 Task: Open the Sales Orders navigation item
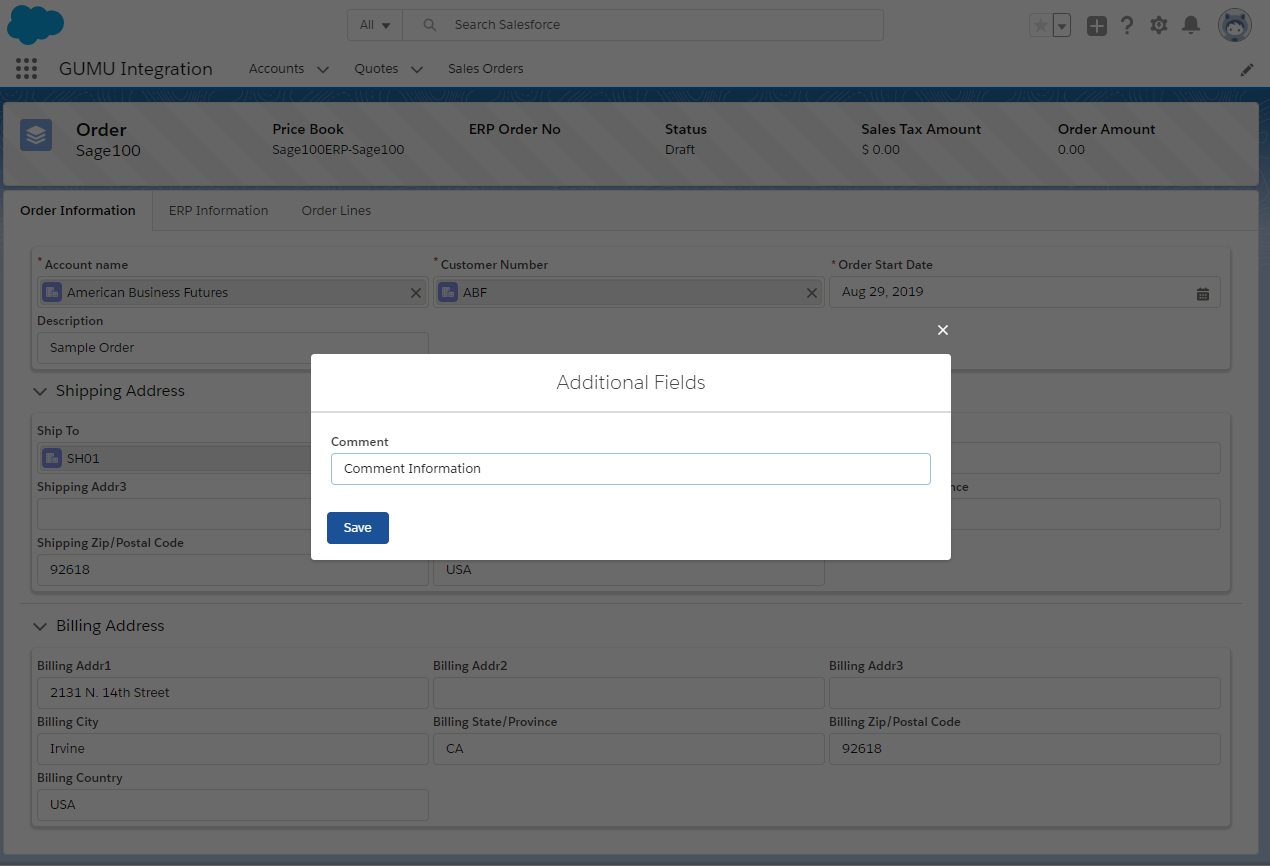tap(485, 69)
